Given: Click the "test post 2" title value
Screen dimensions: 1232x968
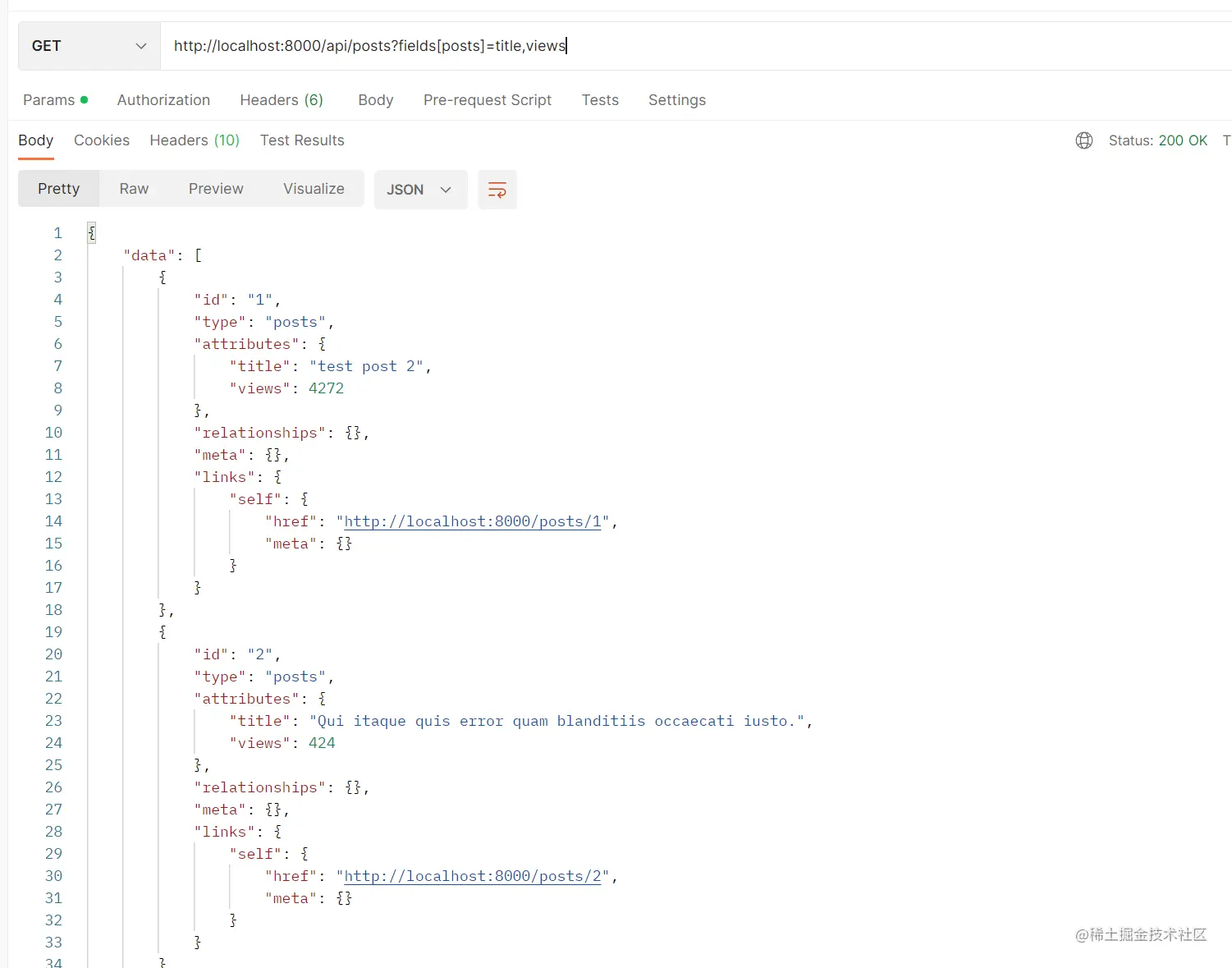Looking at the screenshot, I should pos(366,366).
